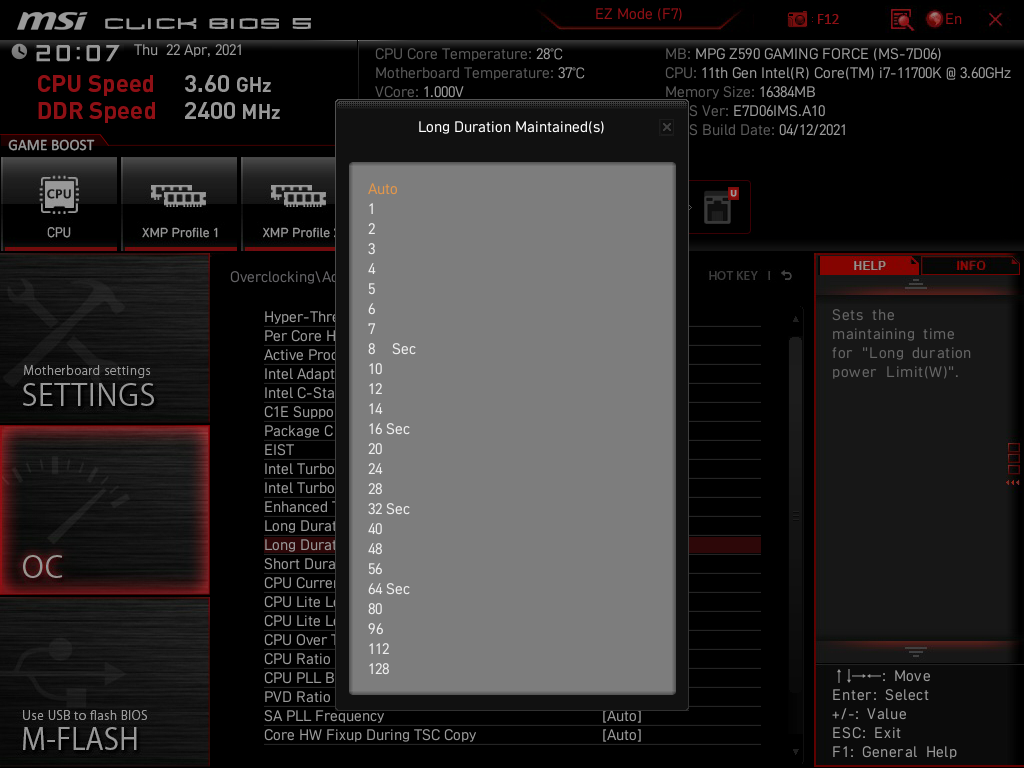Enable the second XMP Profile
This screenshot has width=1024, height=768.
click(289, 204)
